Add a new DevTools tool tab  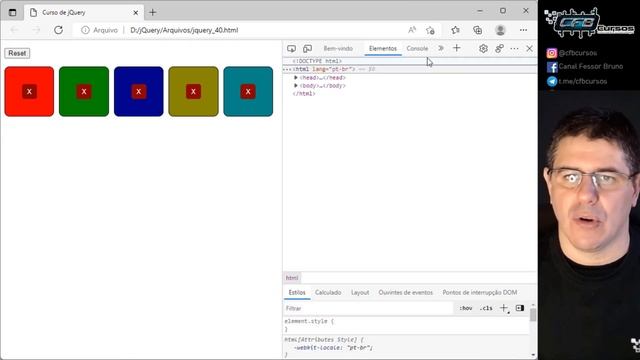pos(456,48)
